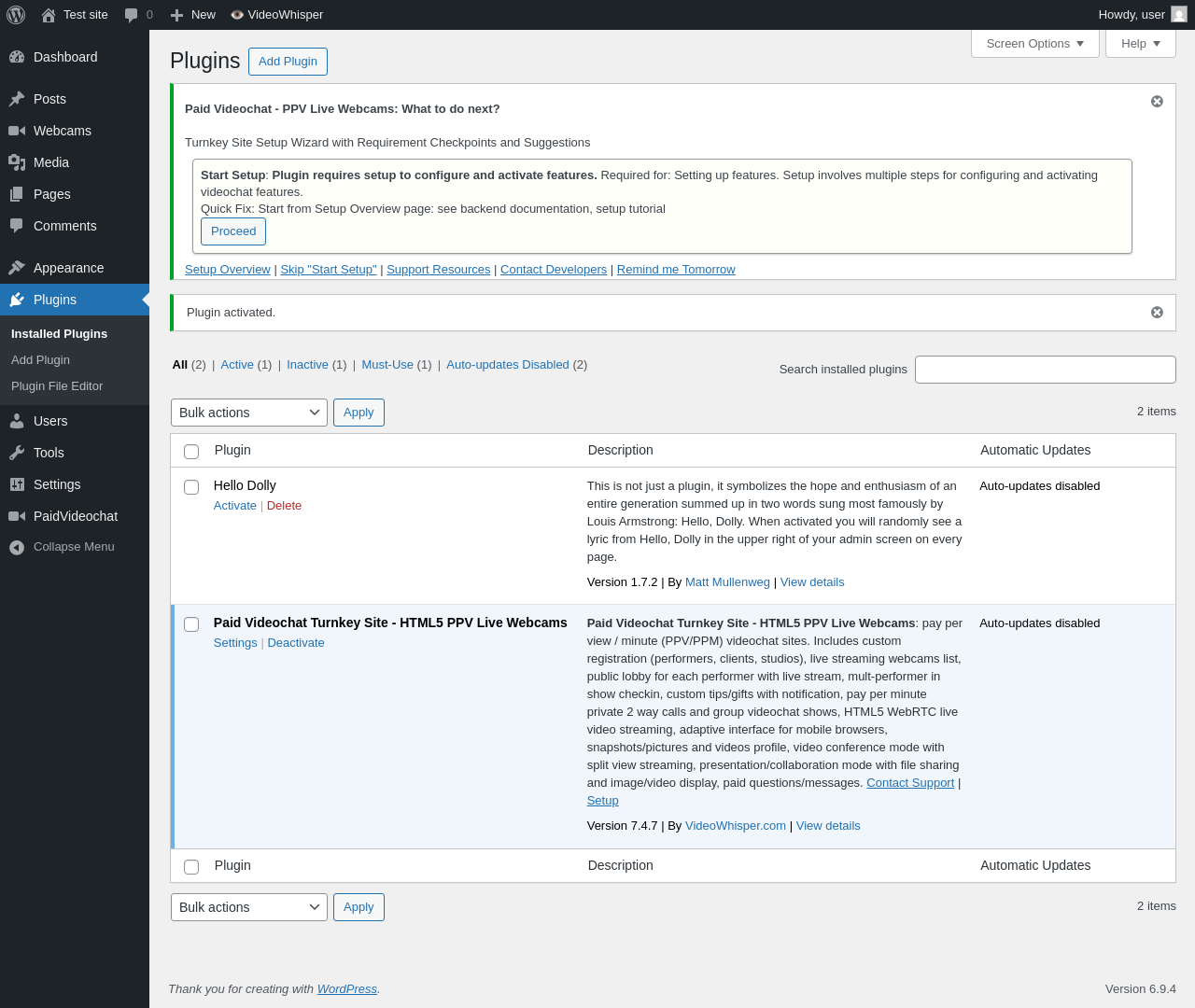
Task: Expand Screen Options panel
Action: [x=1035, y=43]
